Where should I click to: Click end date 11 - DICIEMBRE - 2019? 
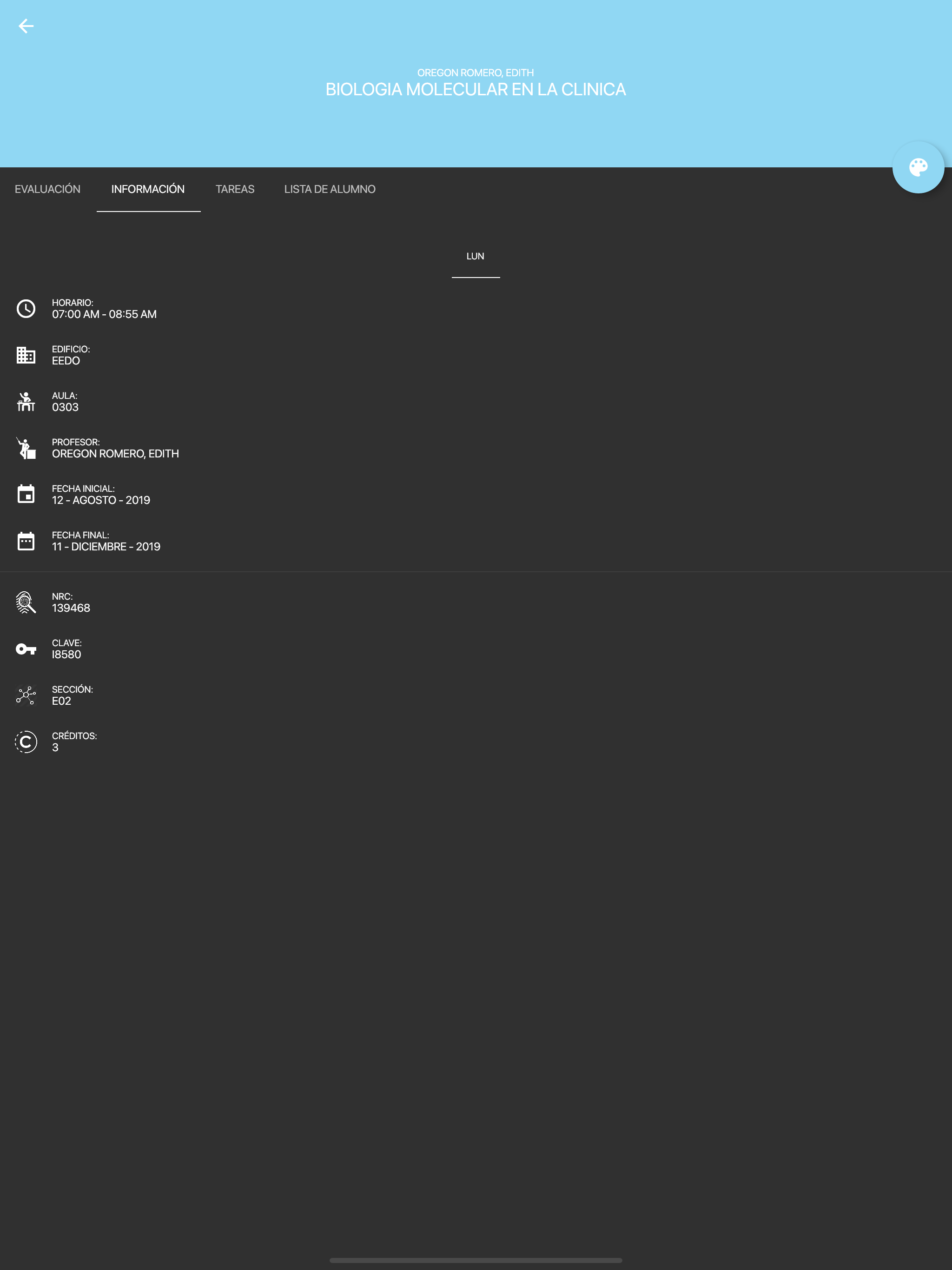click(x=106, y=547)
